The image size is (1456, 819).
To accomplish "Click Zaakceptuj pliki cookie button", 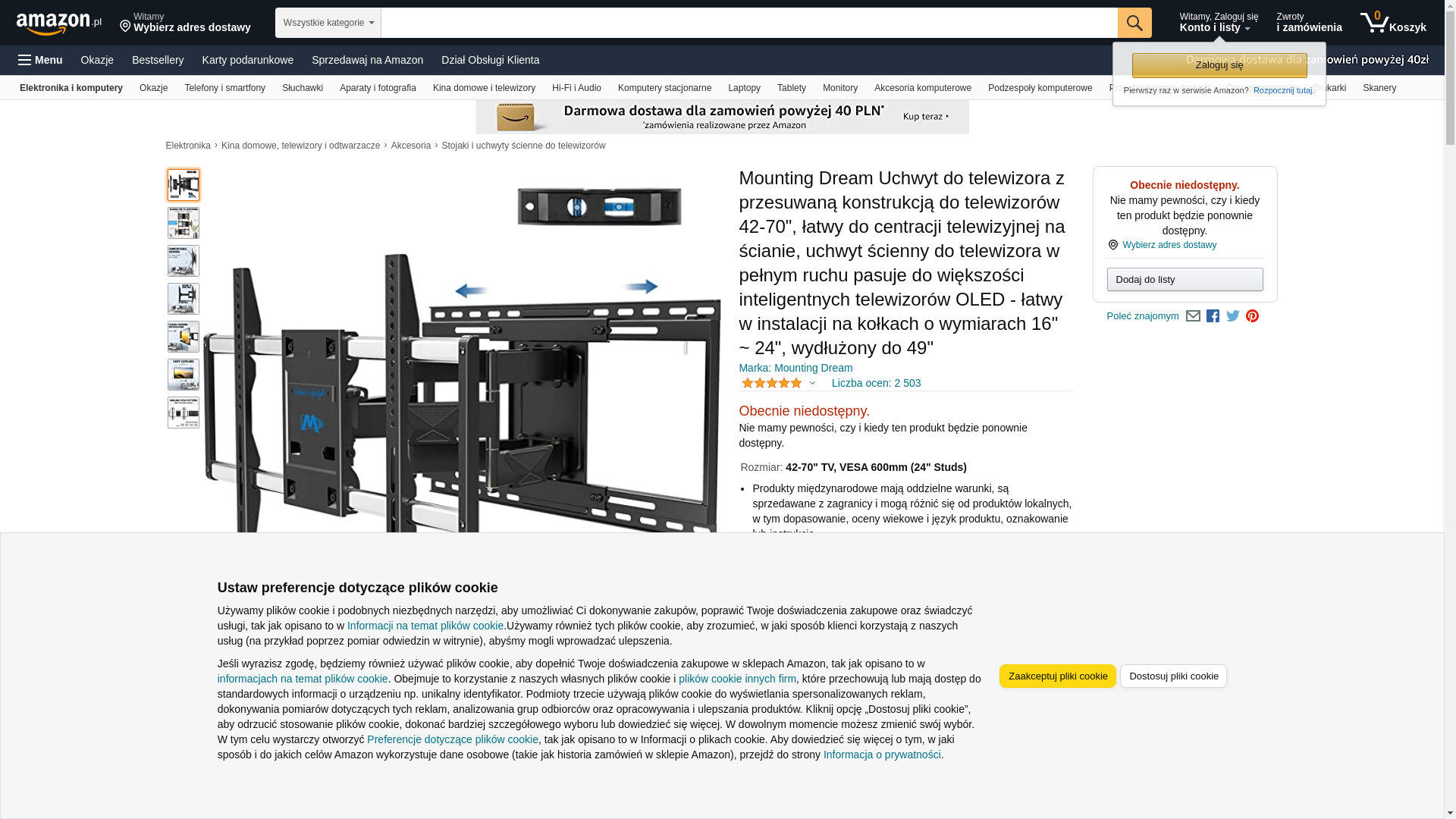I will (1057, 676).
